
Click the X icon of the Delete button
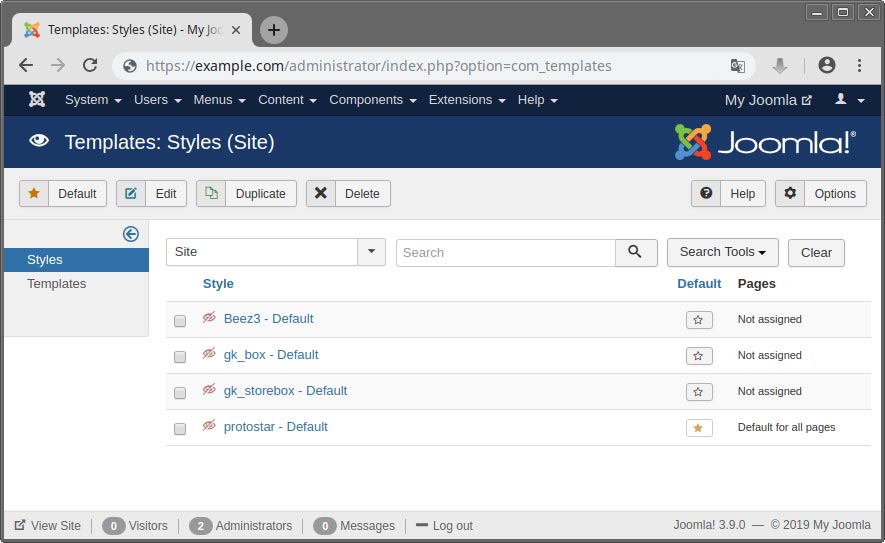click(321, 194)
